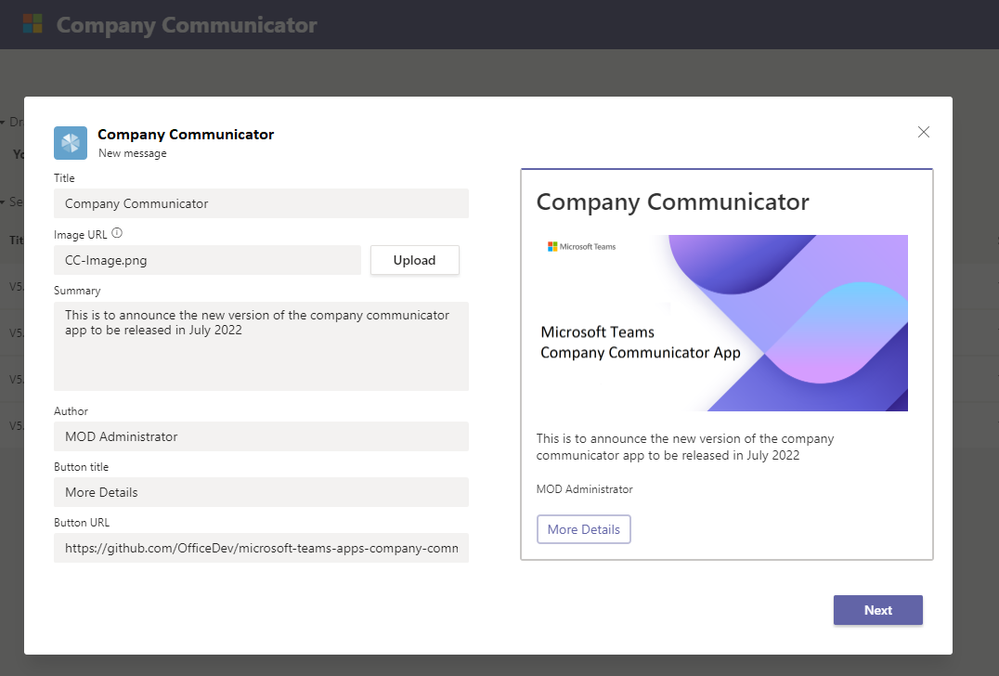Collapse the Sent messages section arrow
Viewport: 999px width, 676px height.
click(x=3, y=202)
